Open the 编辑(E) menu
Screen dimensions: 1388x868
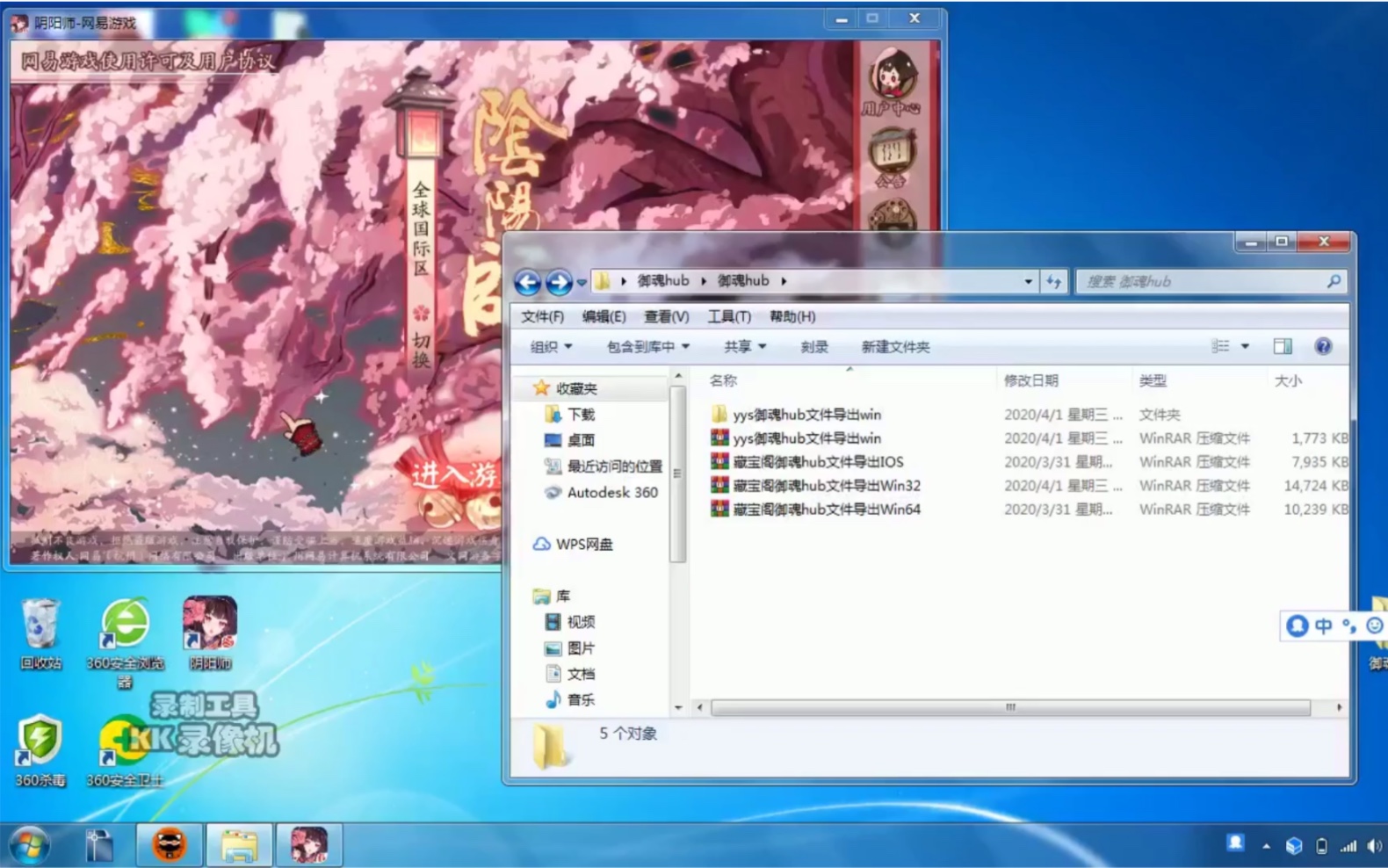pyautogui.click(x=604, y=316)
